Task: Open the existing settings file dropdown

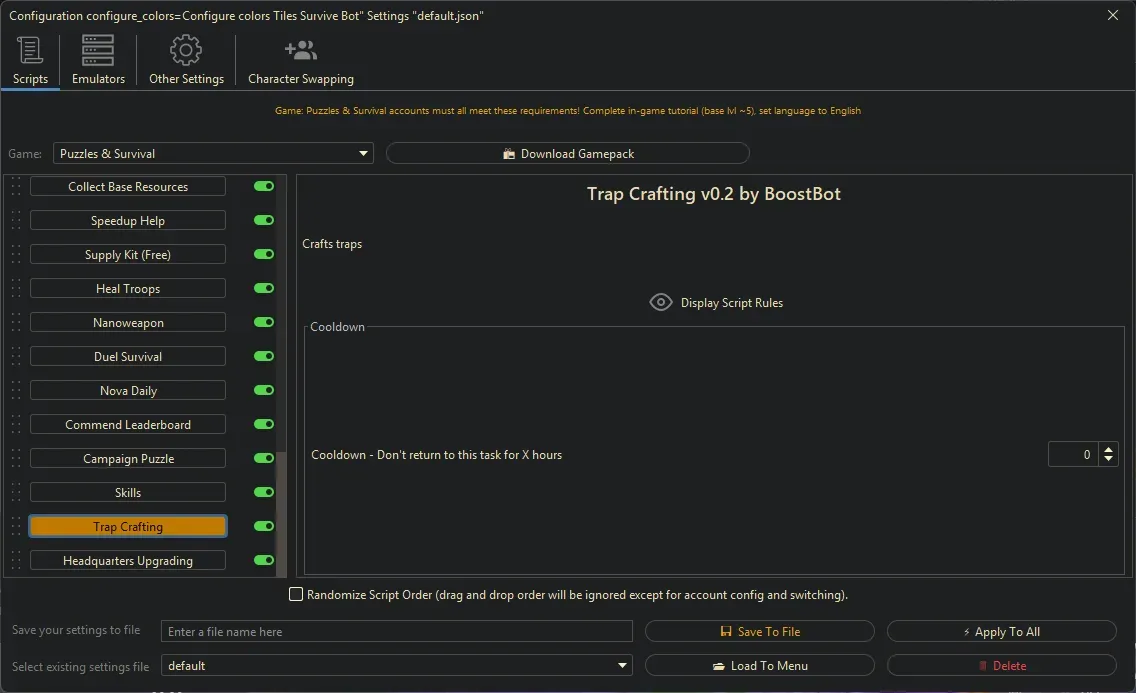Action: pos(622,665)
